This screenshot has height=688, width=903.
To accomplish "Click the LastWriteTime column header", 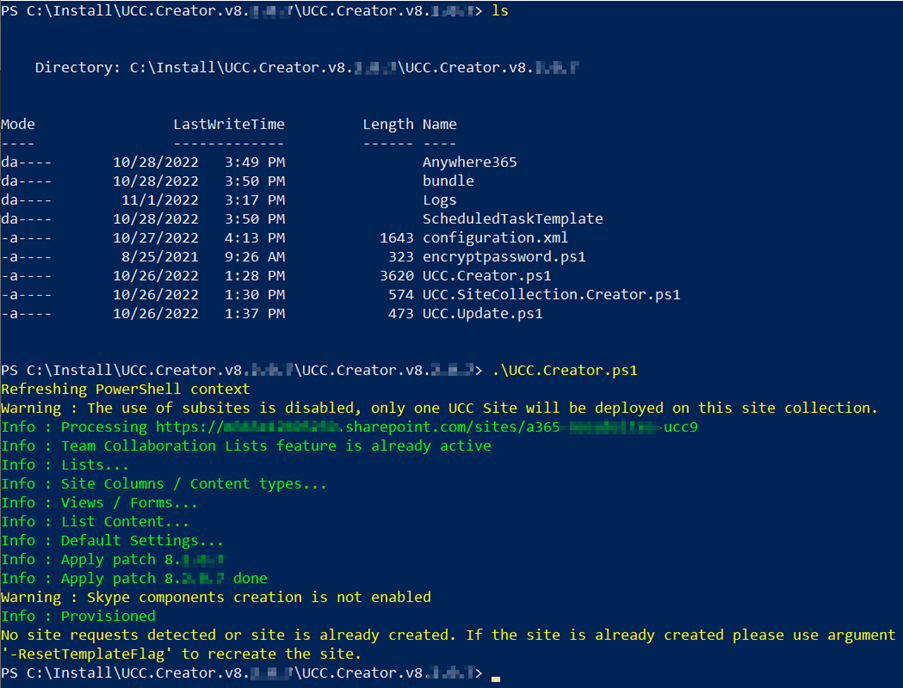I will [229, 124].
